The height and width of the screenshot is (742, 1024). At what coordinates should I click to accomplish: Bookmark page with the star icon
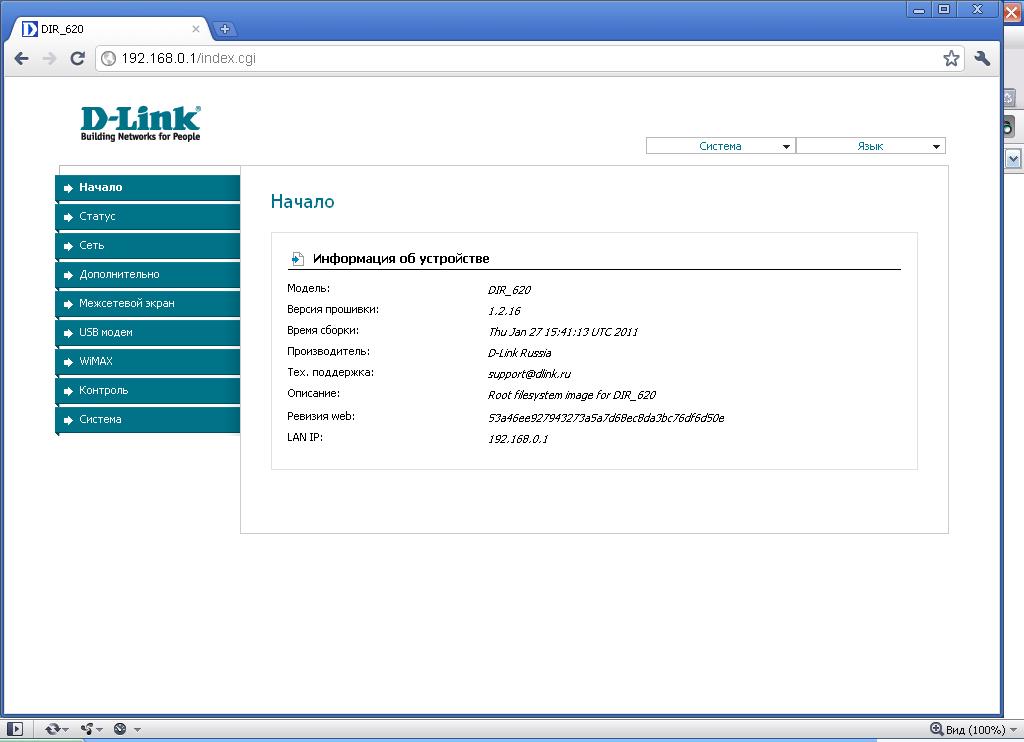[x=951, y=59]
